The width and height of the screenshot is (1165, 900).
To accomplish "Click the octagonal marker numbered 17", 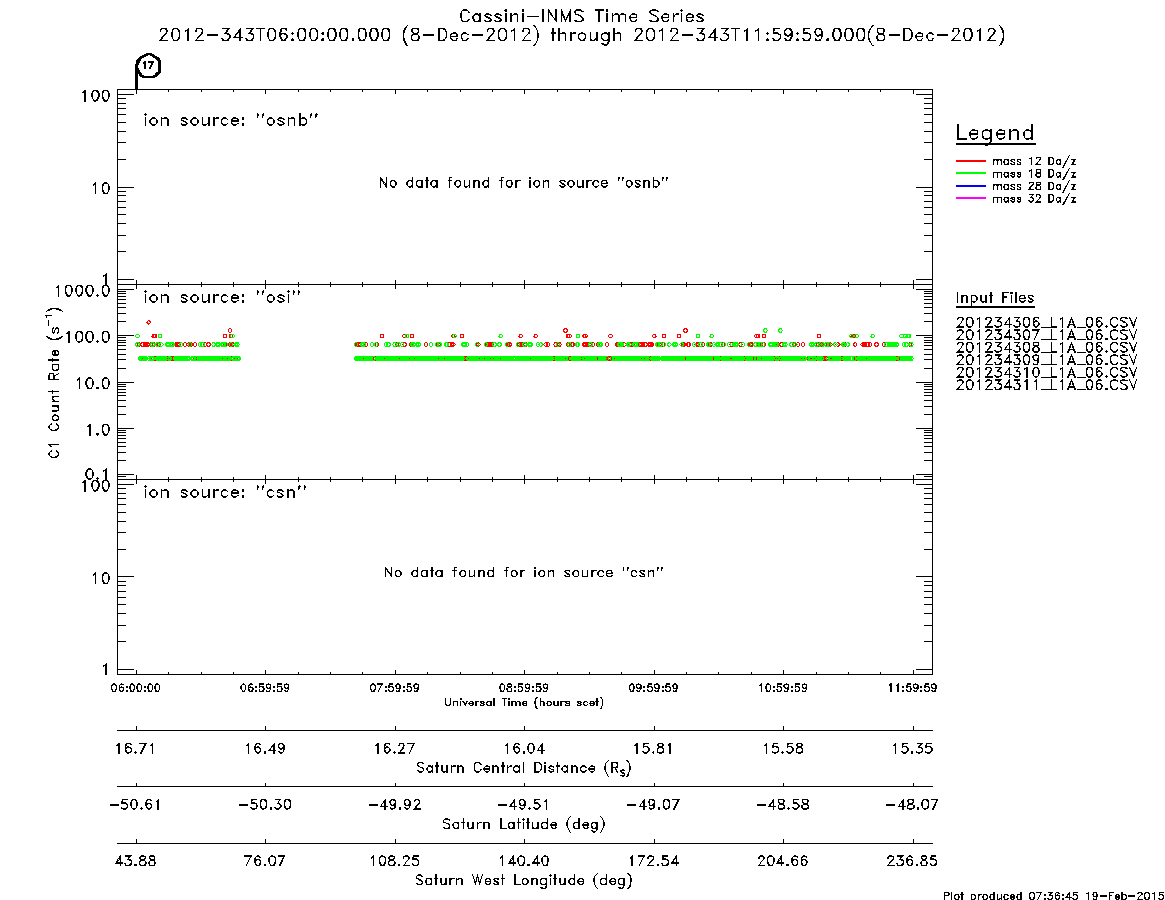I will pos(149,65).
